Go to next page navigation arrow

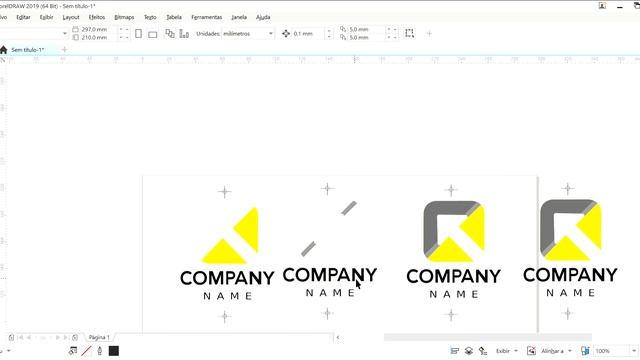point(58,338)
